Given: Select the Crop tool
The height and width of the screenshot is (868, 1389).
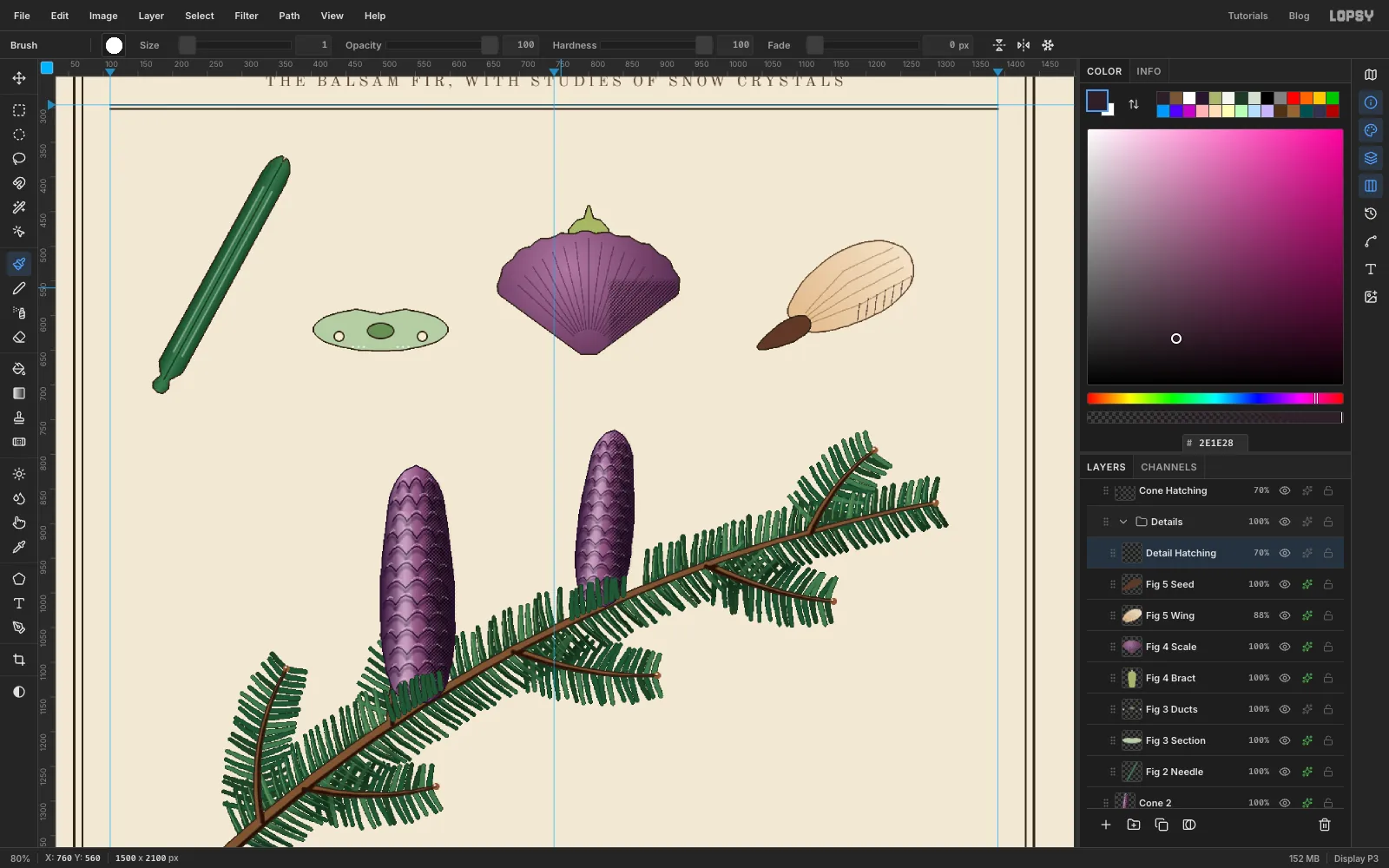Looking at the screenshot, I should [19, 660].
